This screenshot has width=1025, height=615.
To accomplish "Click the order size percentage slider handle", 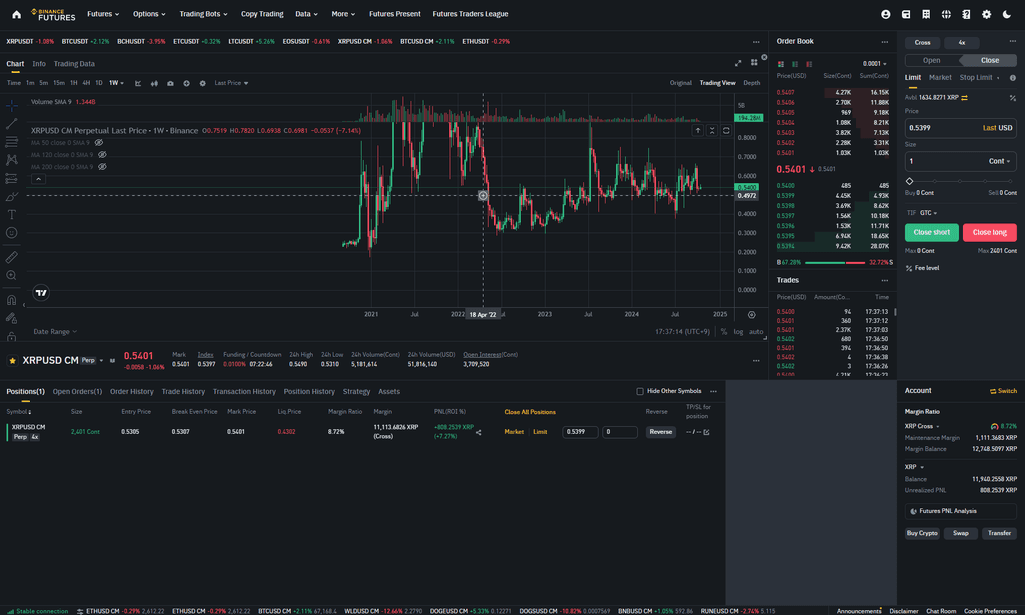I will coord(909,181).
